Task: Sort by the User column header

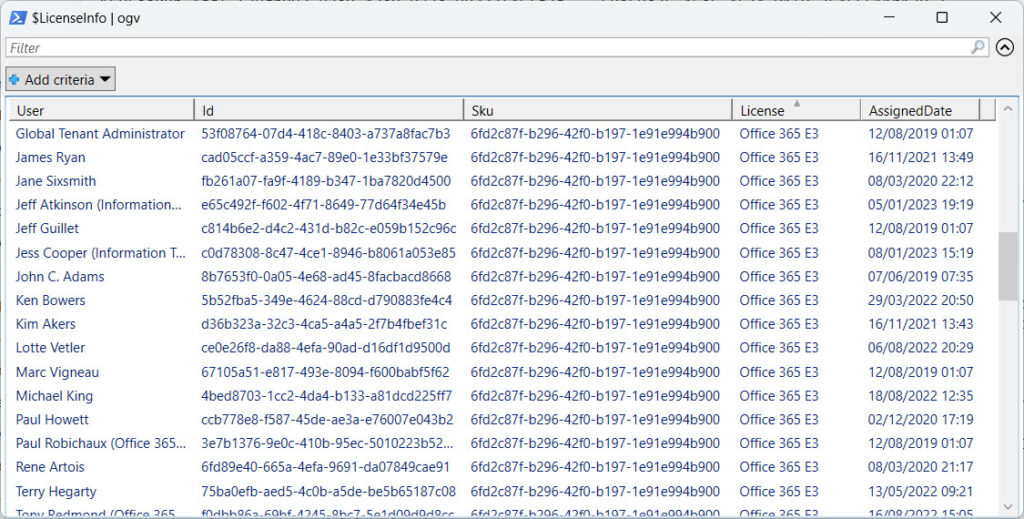Action: click(x=101, y=110)
